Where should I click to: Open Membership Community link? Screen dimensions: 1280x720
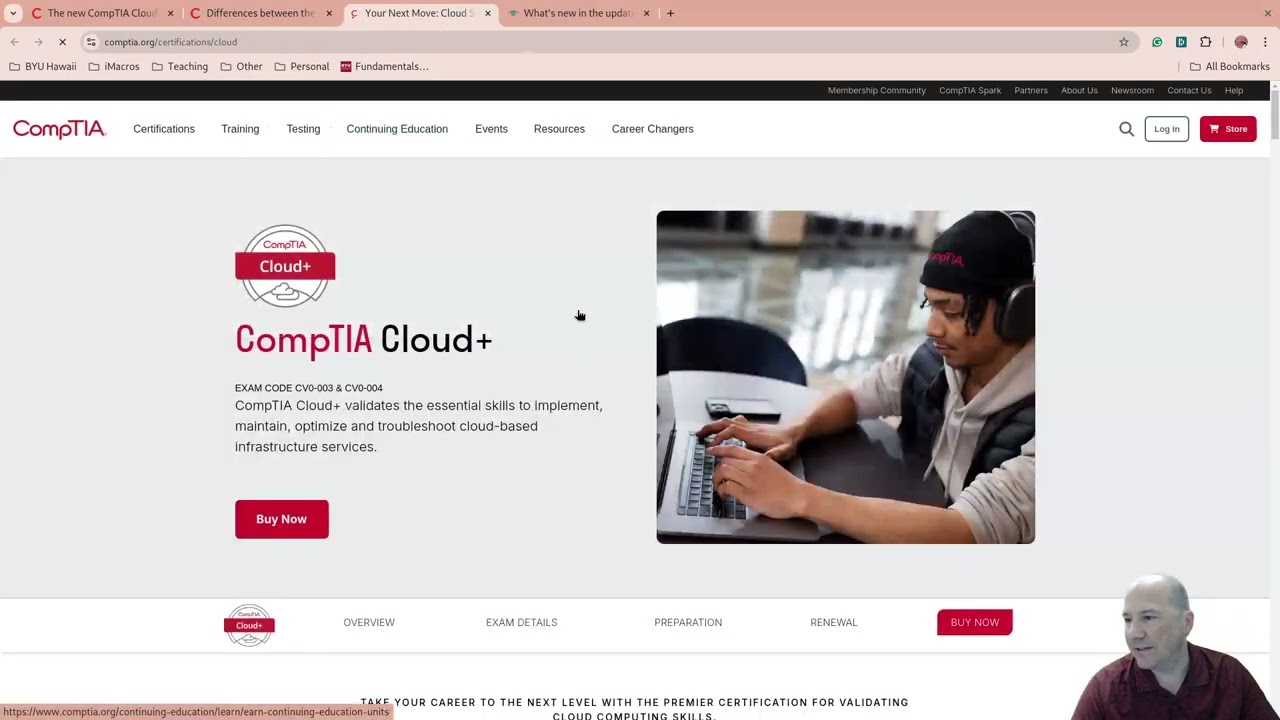pyautogui.click(x=876, y=90)
